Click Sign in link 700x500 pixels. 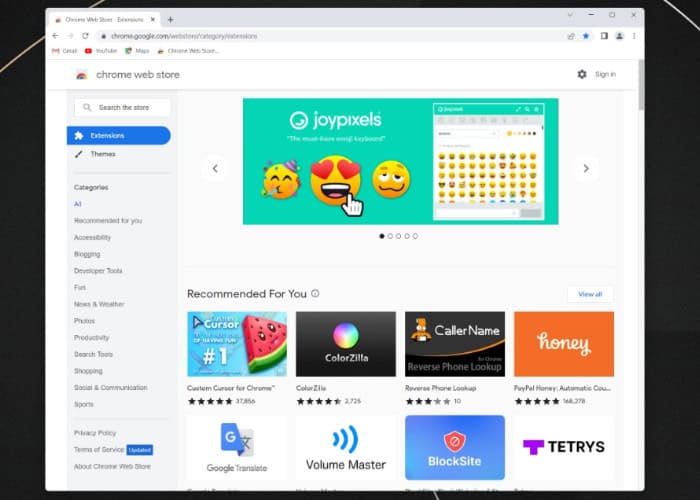coord(605,74)
